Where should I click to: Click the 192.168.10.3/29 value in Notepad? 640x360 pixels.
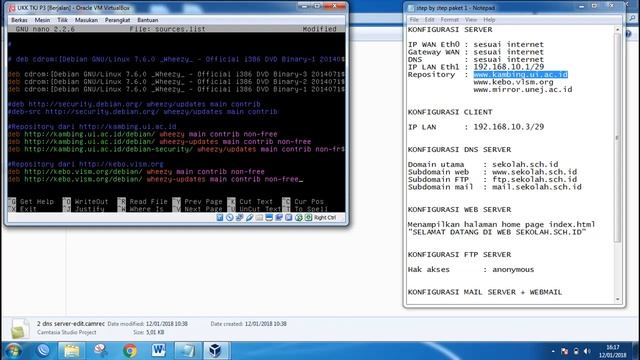(509, 127)
